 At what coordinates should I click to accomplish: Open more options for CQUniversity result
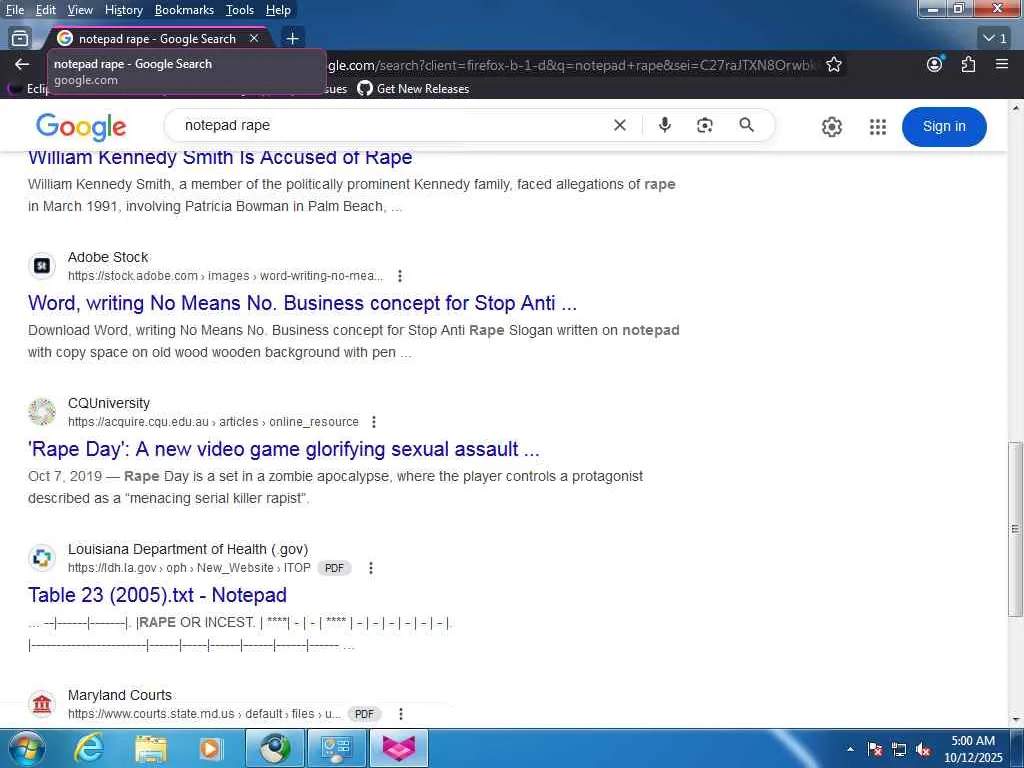click(x=374, y=423)
